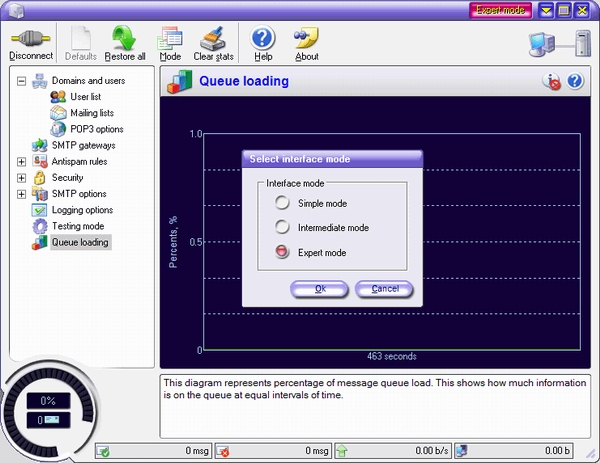Open the Mode toolbar icon

point(170,40)
